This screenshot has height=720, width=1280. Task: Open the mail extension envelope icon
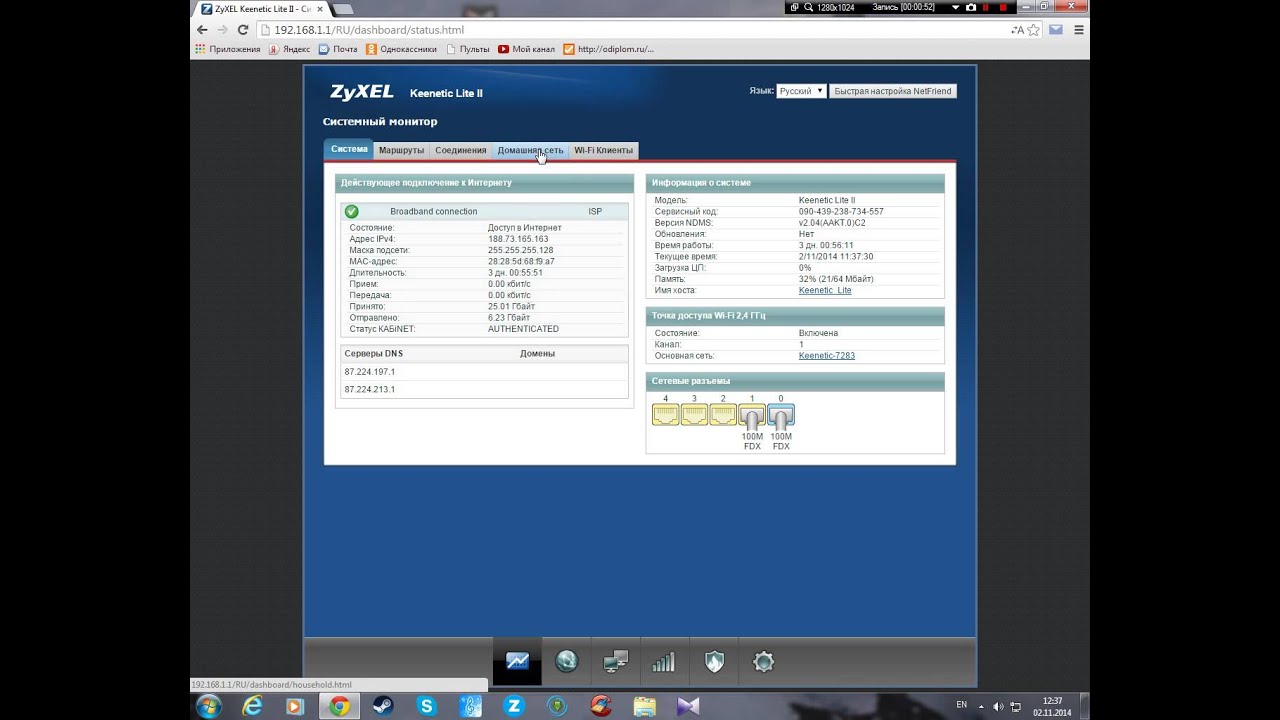pos(1056,30)
